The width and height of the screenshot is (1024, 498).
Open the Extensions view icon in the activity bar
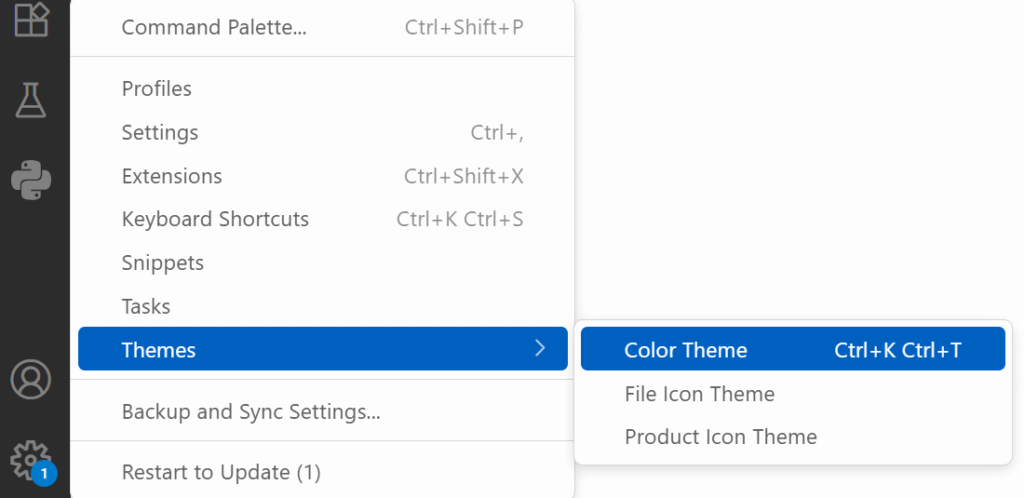click(30, 20)
